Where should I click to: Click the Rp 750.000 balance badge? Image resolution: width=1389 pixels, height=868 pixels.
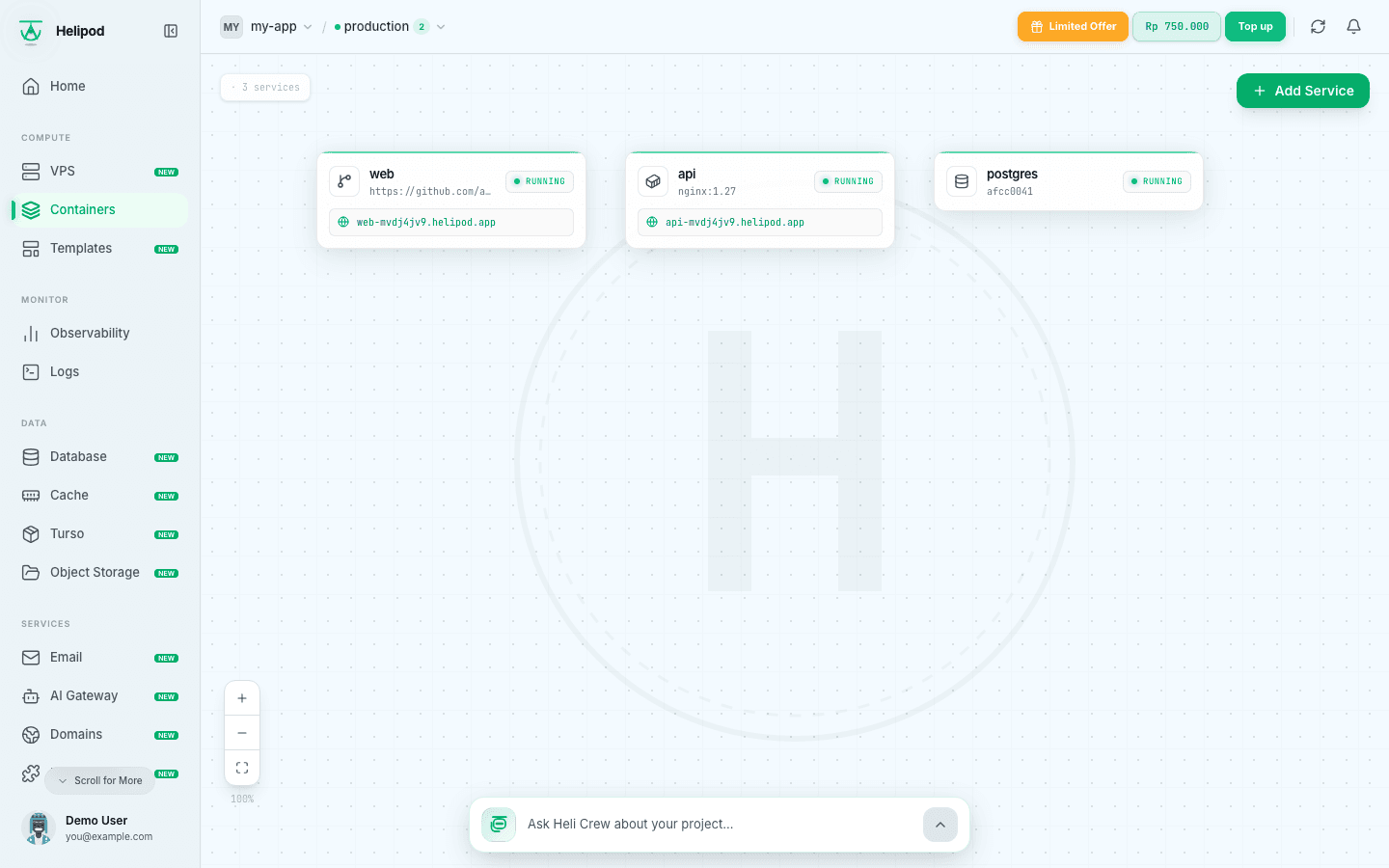coord(1177,27)
